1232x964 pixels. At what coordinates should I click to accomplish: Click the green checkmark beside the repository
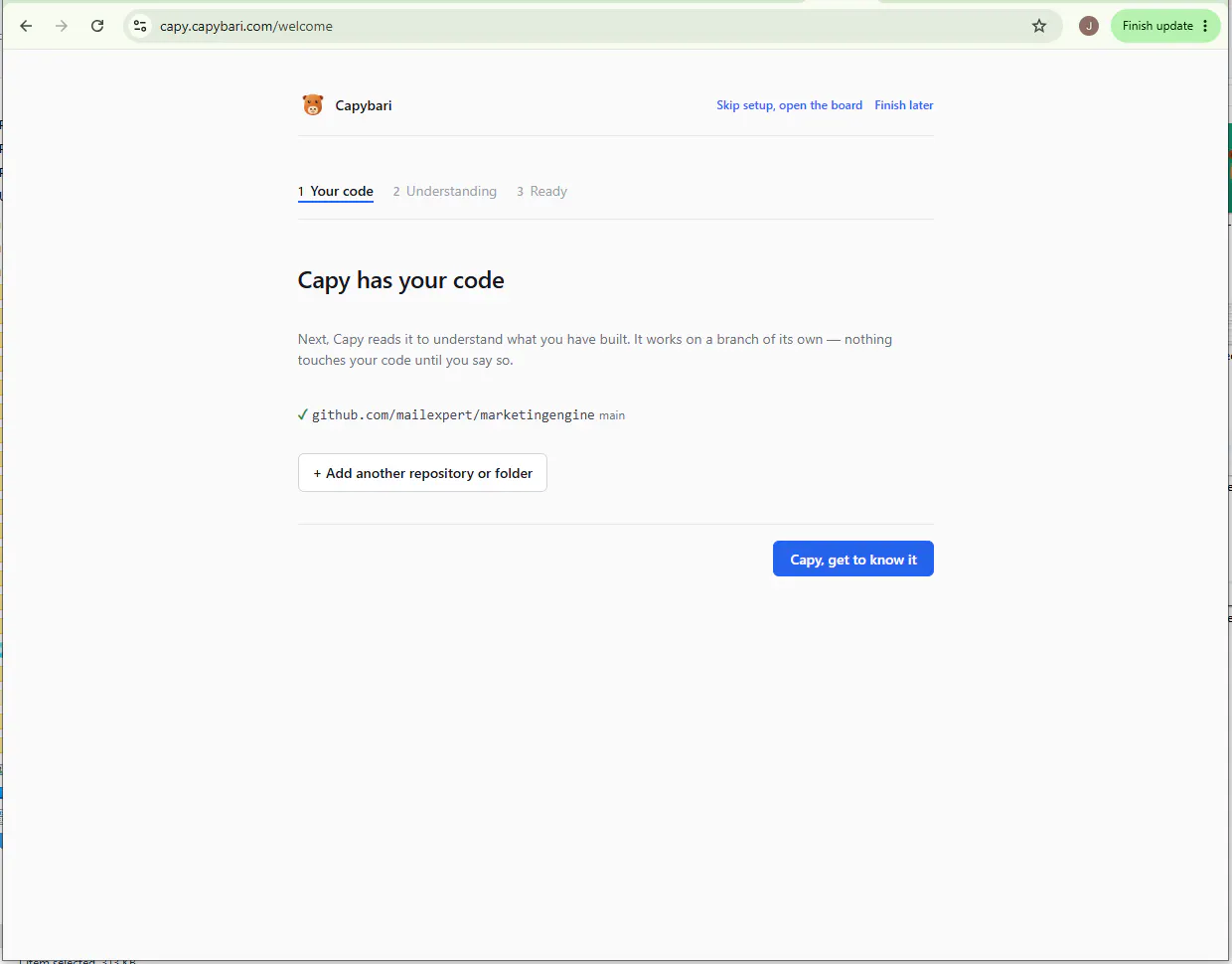tap(303, 414)
